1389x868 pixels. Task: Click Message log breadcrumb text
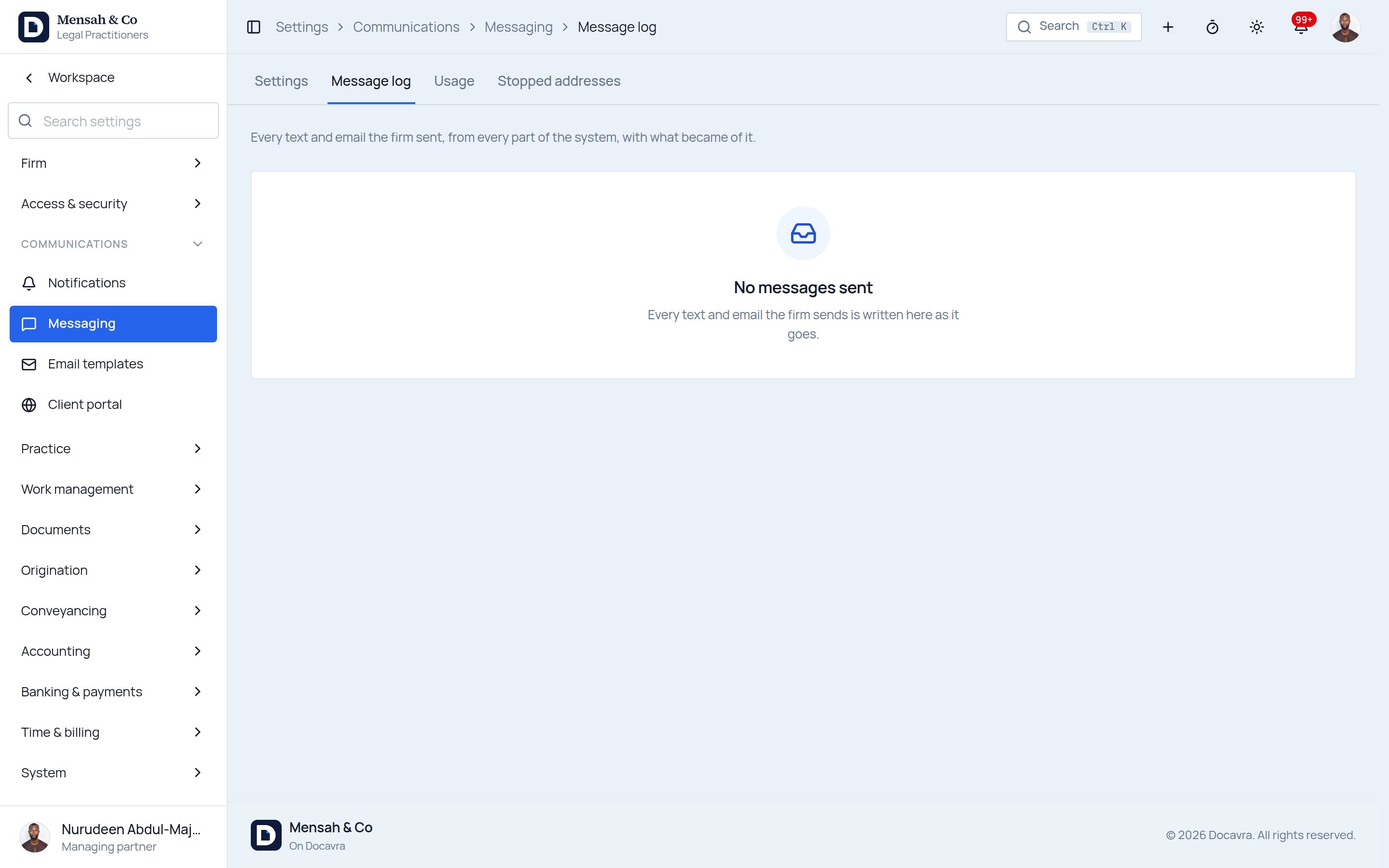point(617,27)
